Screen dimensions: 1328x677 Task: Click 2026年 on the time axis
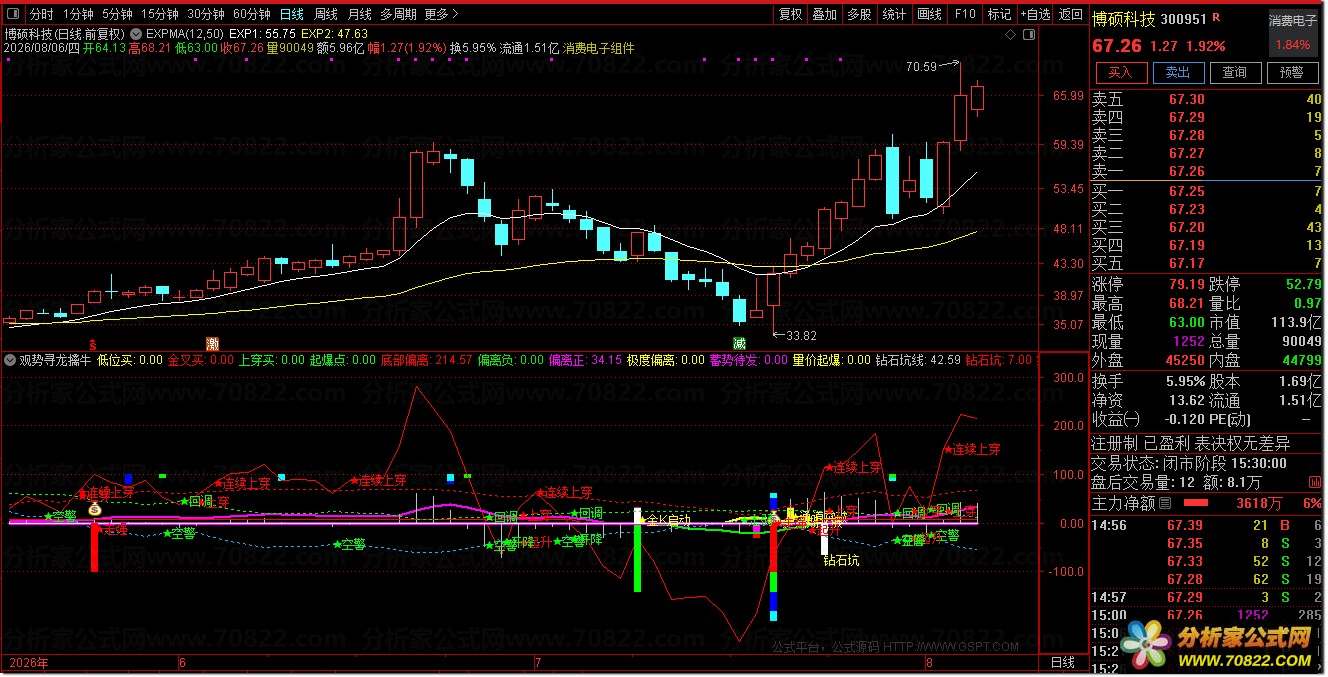(x=30, y=662)
